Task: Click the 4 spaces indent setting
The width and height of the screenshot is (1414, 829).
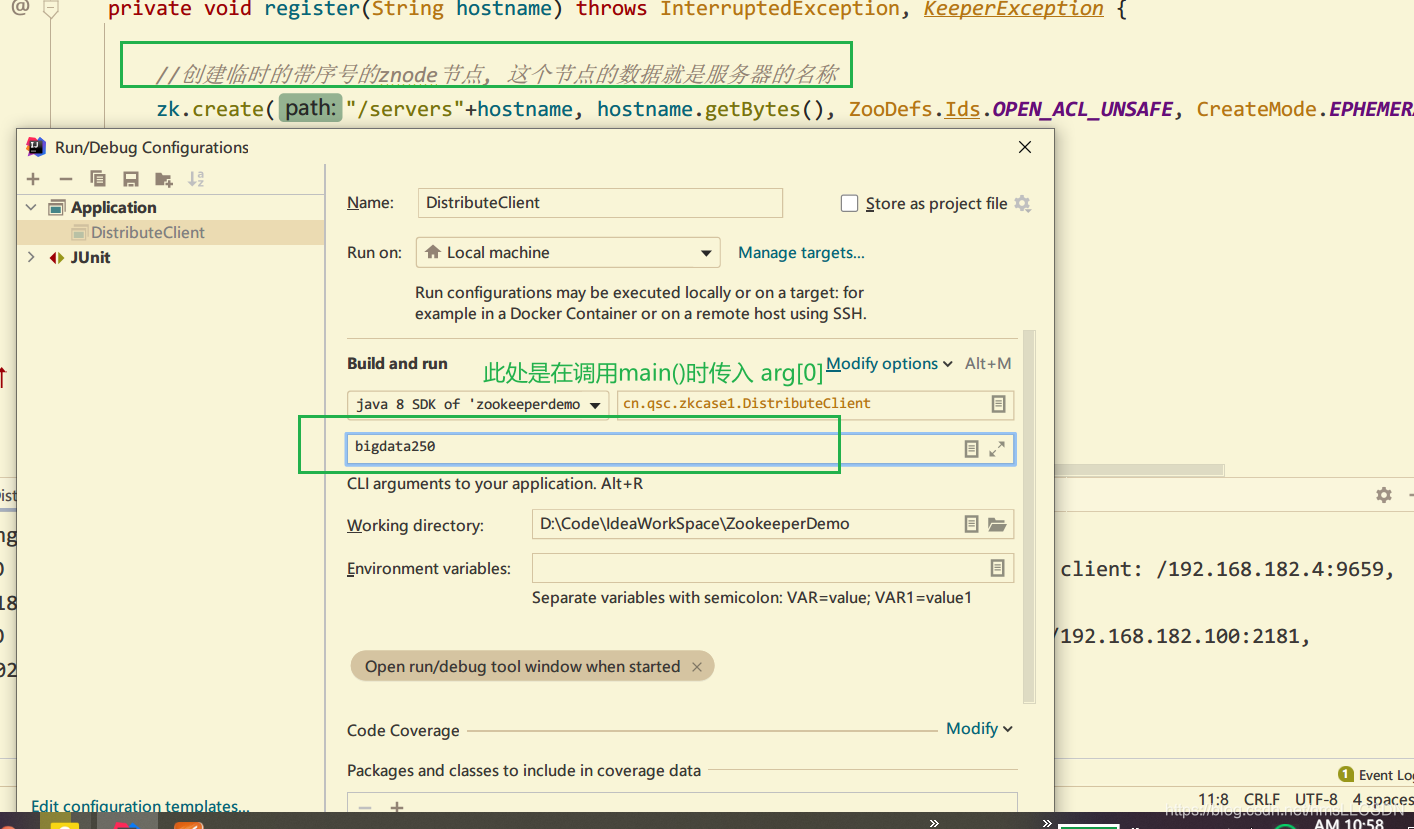Action: [x=1383, y=799]
